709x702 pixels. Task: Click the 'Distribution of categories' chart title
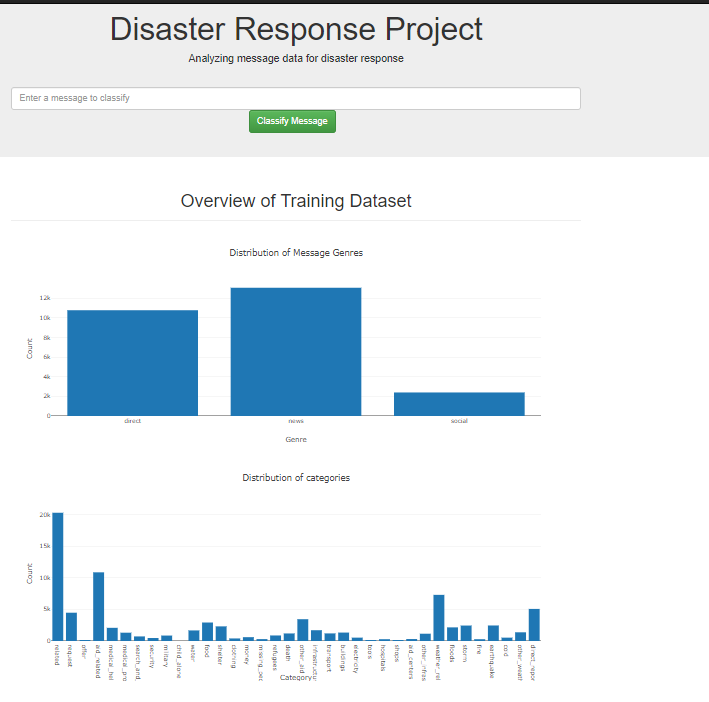coord(296,478)
